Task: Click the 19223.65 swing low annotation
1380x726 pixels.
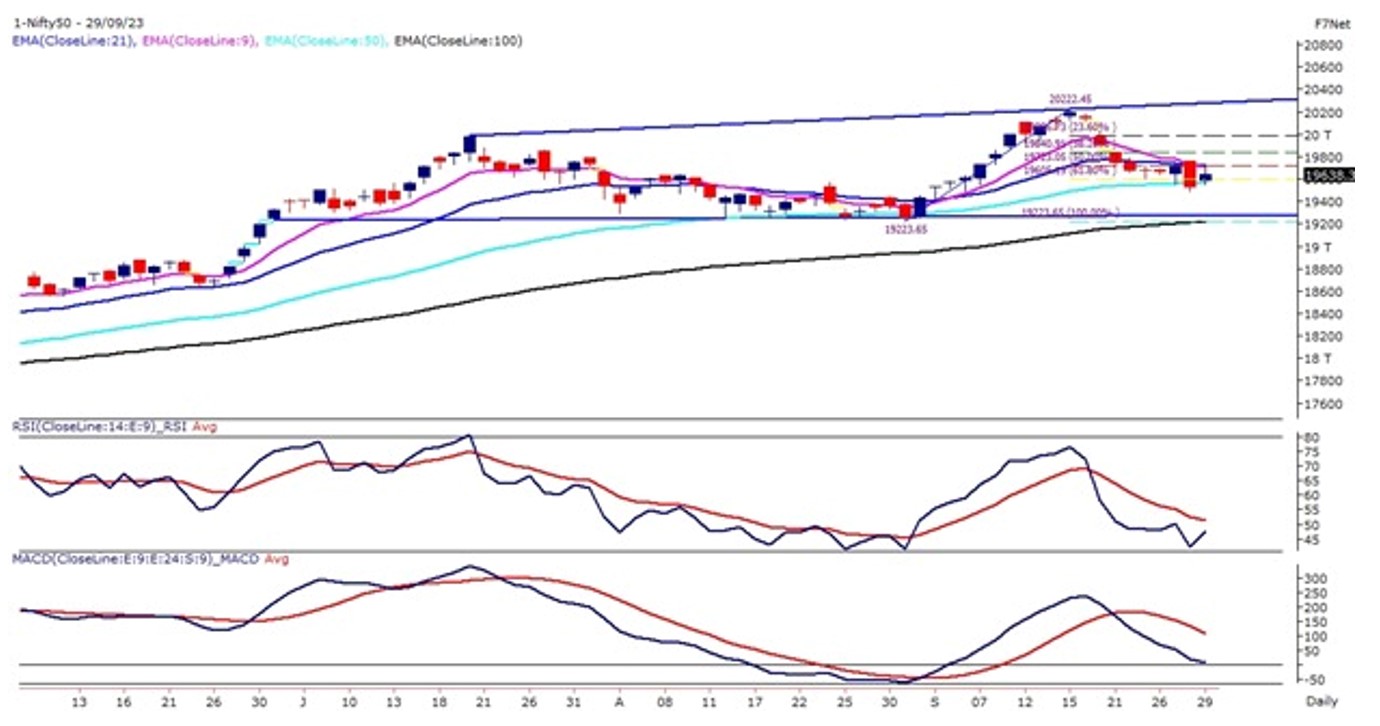Action: click(x=906, y=228)
